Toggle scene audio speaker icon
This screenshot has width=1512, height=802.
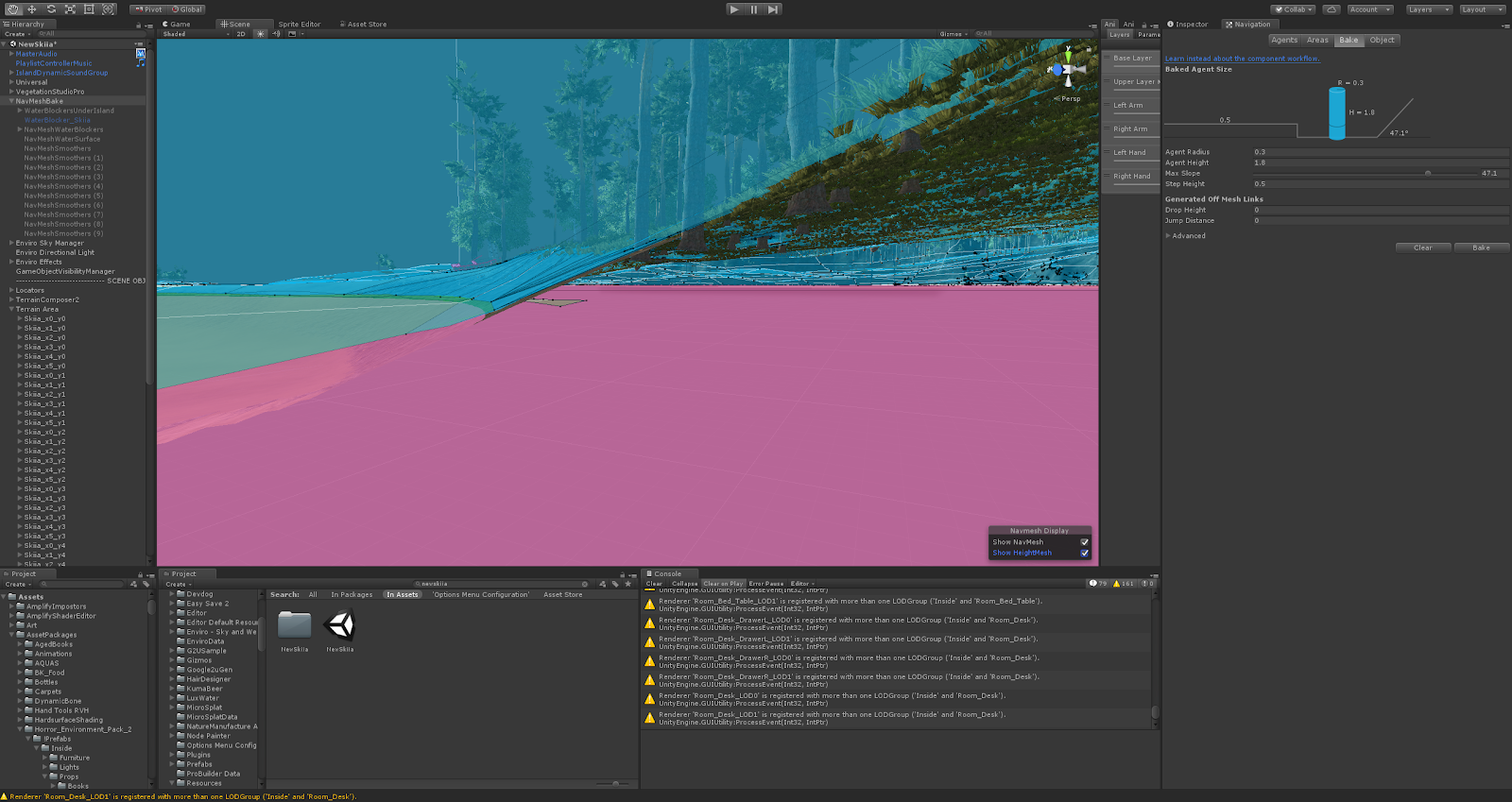[277, 34]
